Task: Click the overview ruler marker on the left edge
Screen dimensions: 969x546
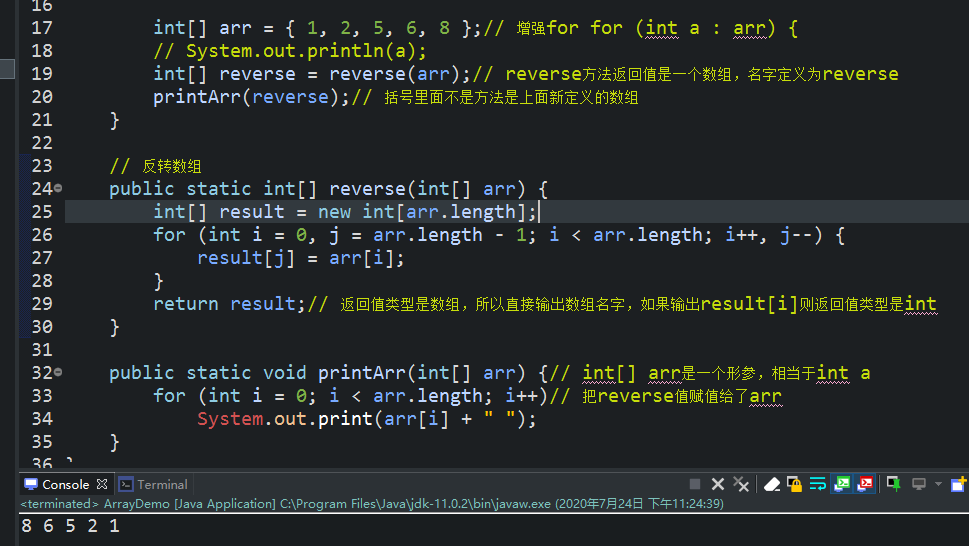Action: [7, 69]
